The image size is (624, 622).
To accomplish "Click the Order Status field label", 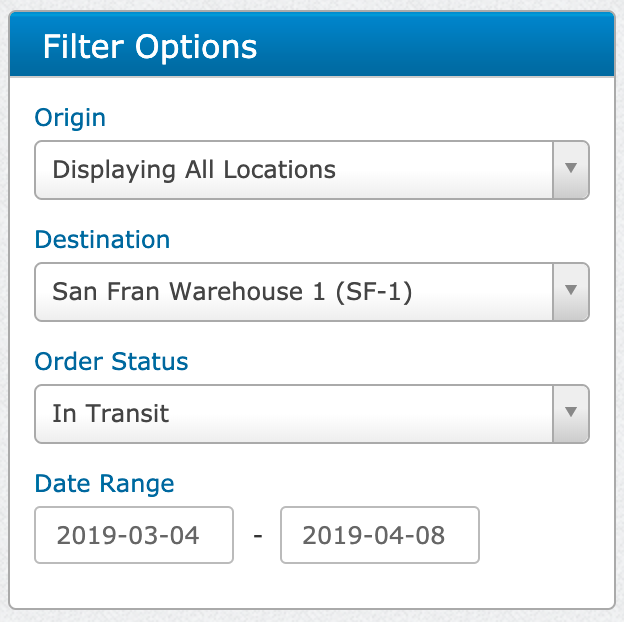I will 111,361.
